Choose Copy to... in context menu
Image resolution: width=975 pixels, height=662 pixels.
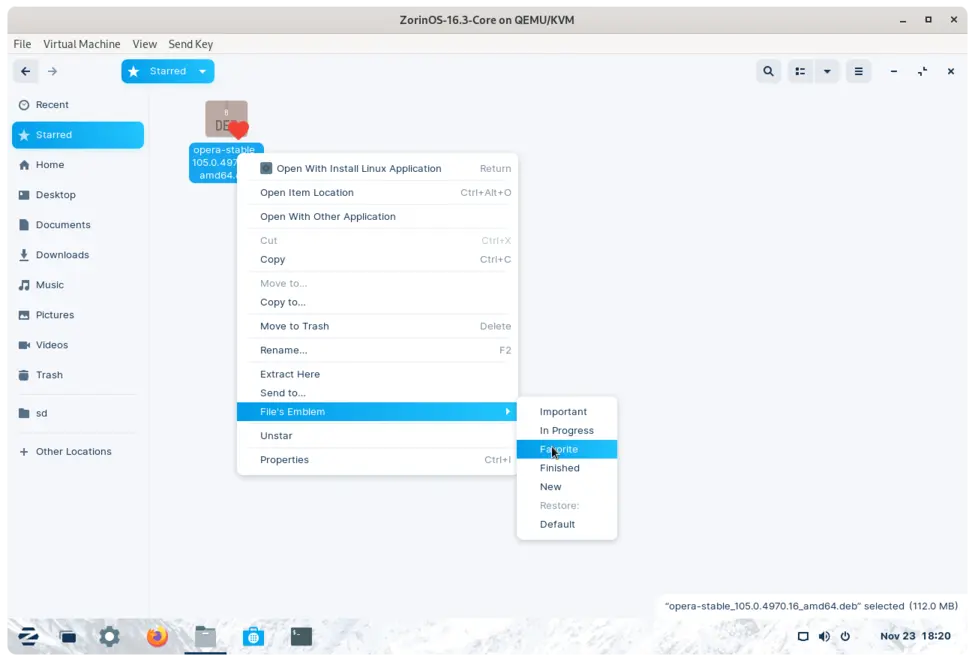tap(377, 302)
